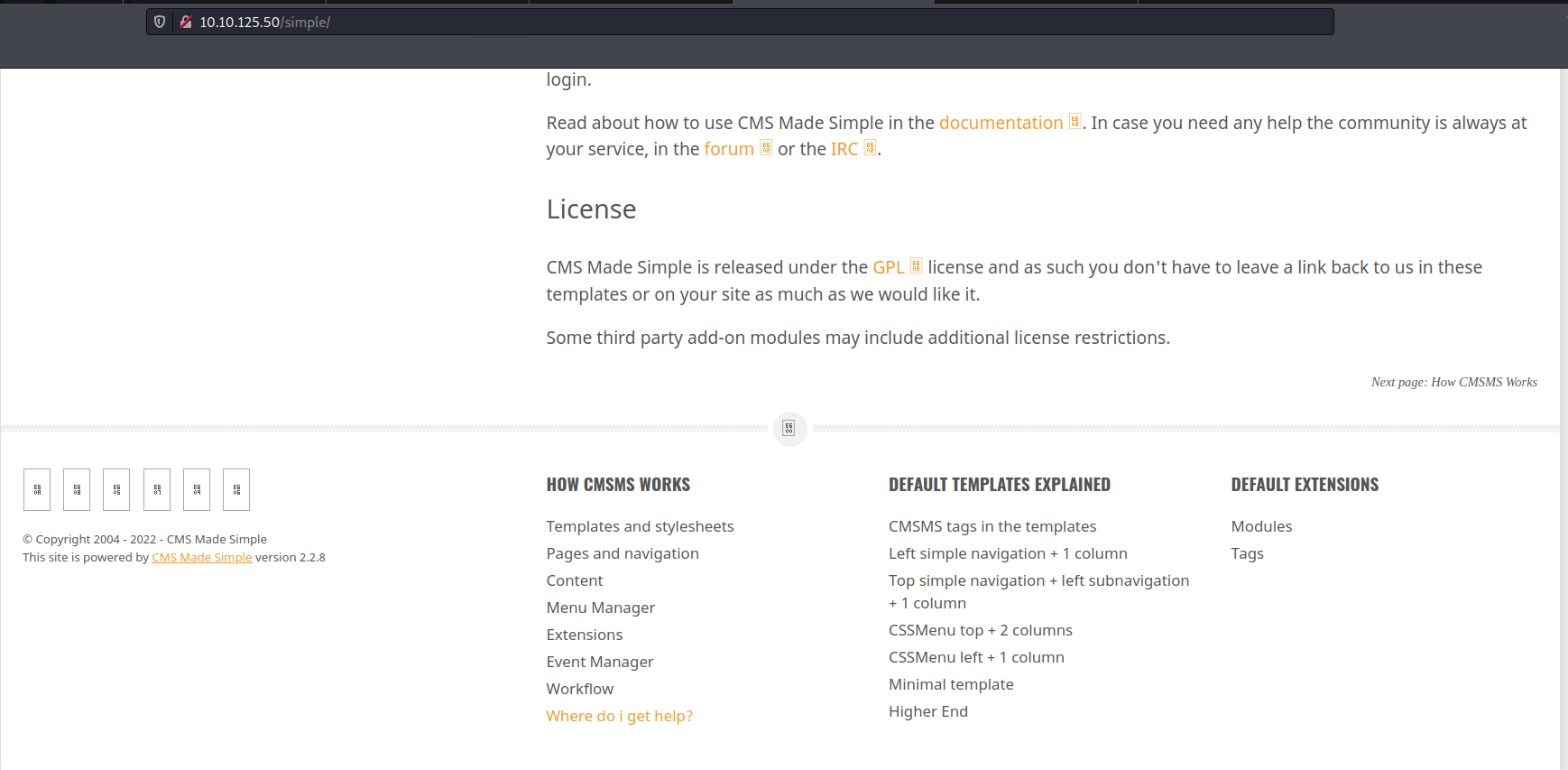
Task: Click the E607 social icon box
Action: click(157, 489)
